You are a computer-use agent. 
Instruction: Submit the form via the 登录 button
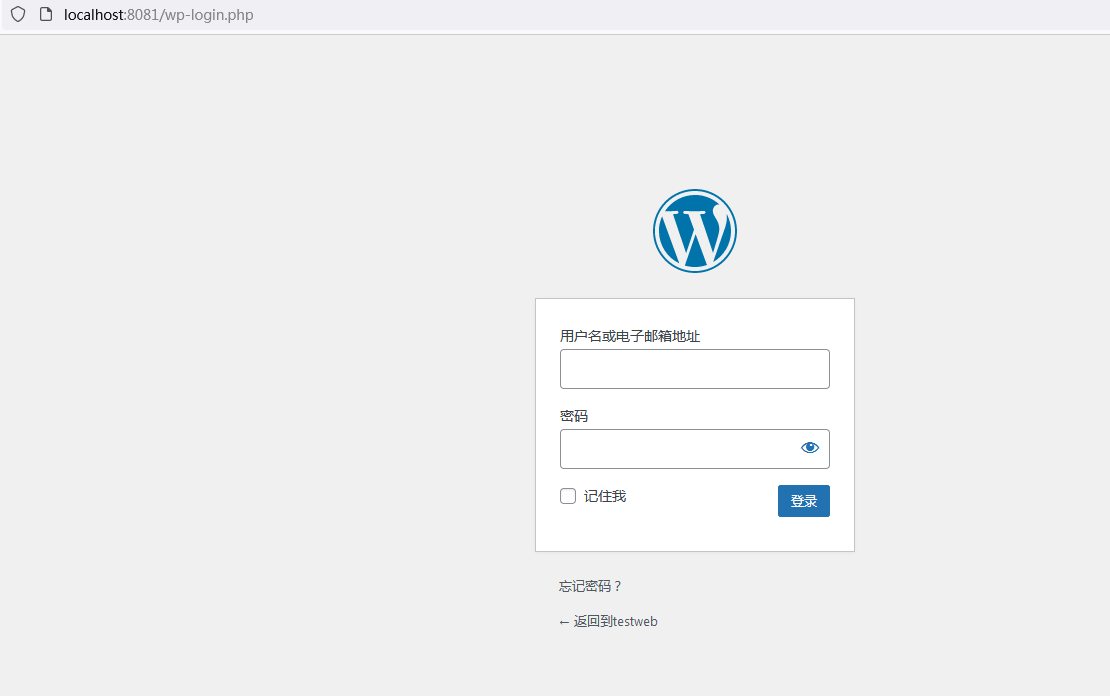803,500
